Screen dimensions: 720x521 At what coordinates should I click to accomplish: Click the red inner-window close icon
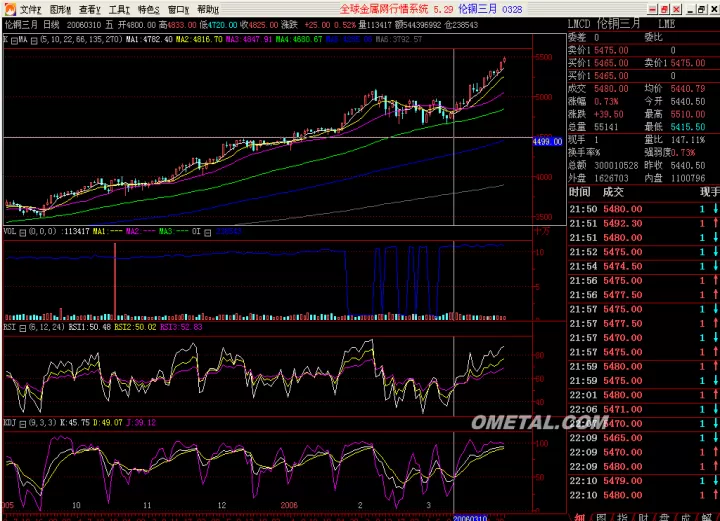[x=676, y=9]
